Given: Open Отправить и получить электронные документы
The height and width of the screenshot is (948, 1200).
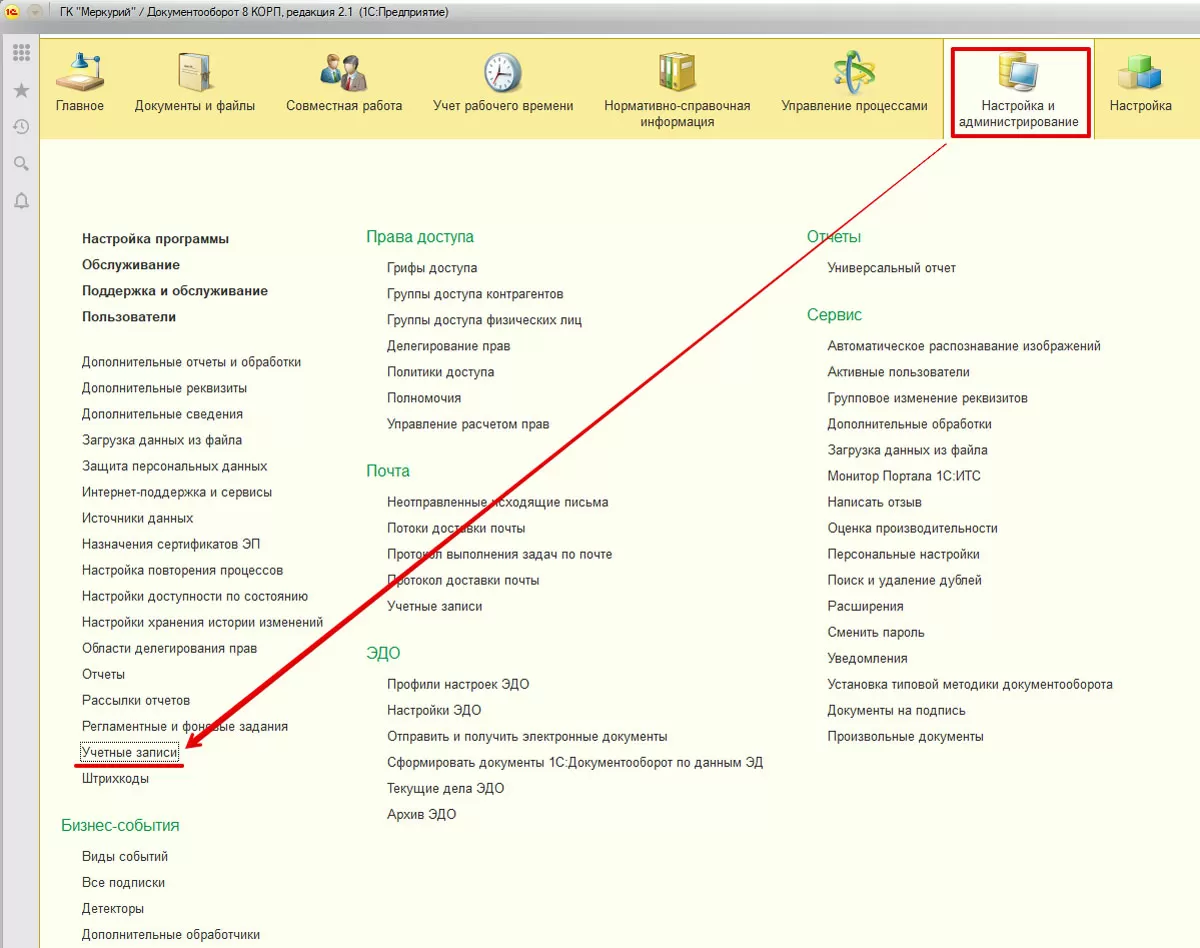Looking at the screenshot, I should pyautogui.click(x=527, y=736).
